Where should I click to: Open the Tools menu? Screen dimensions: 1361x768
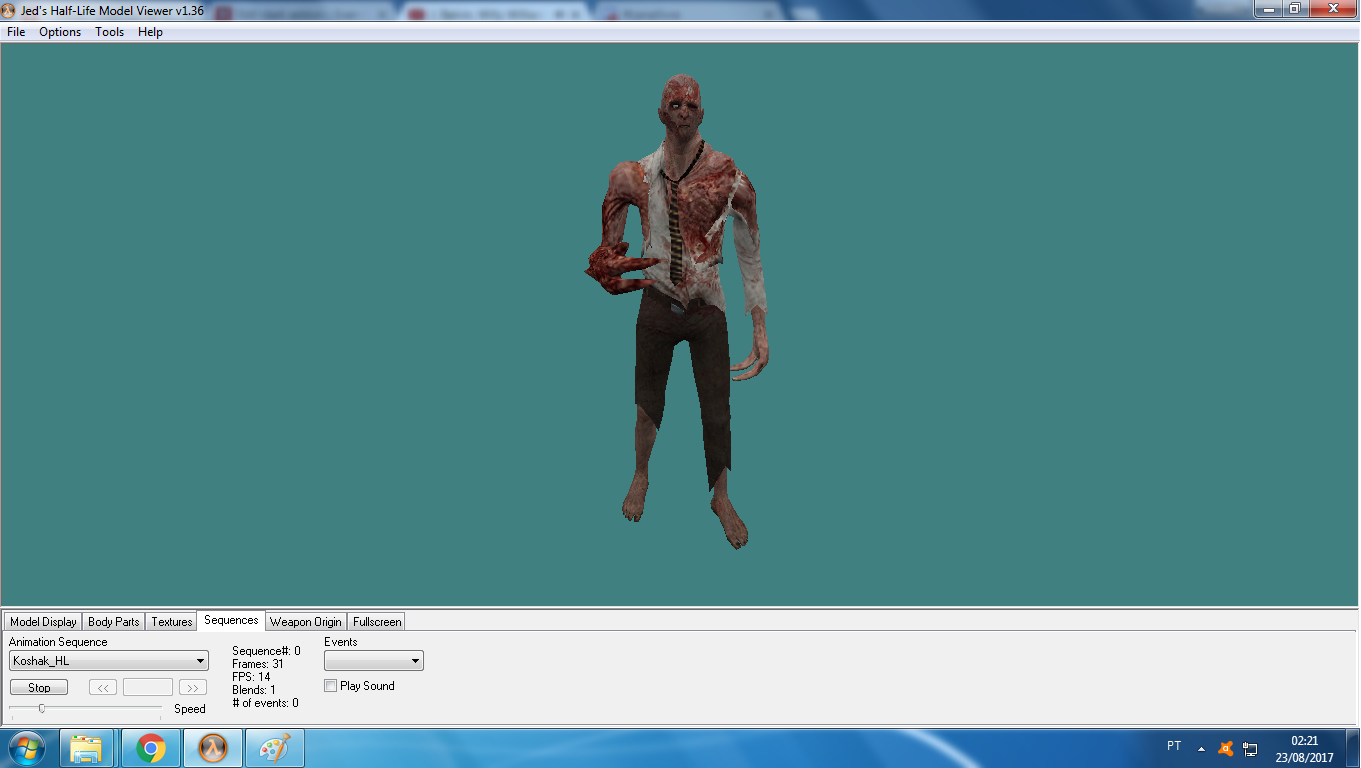coord(110,32)
